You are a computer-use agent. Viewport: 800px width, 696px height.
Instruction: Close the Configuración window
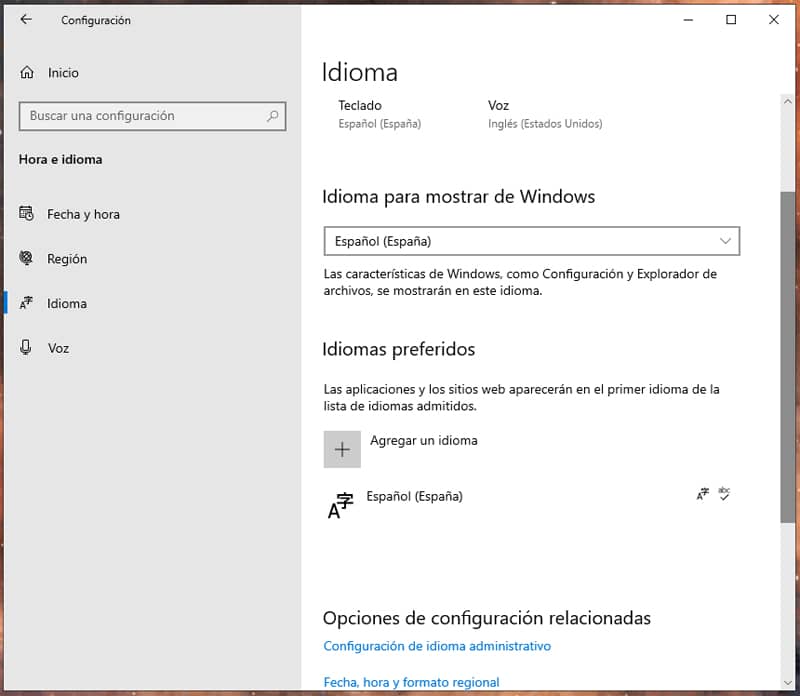[773, 19]
